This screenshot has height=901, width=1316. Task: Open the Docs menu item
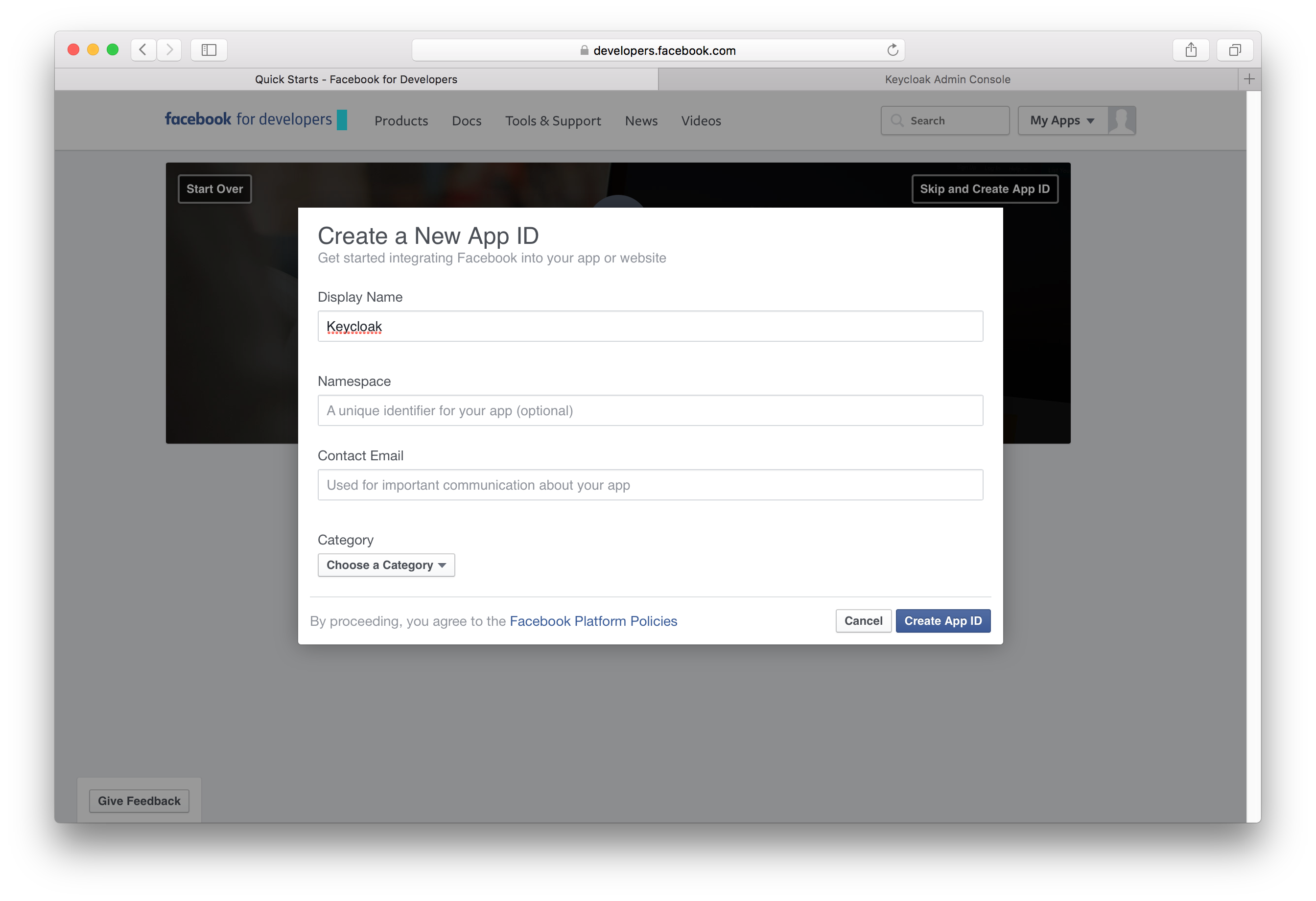click(466, 120)
